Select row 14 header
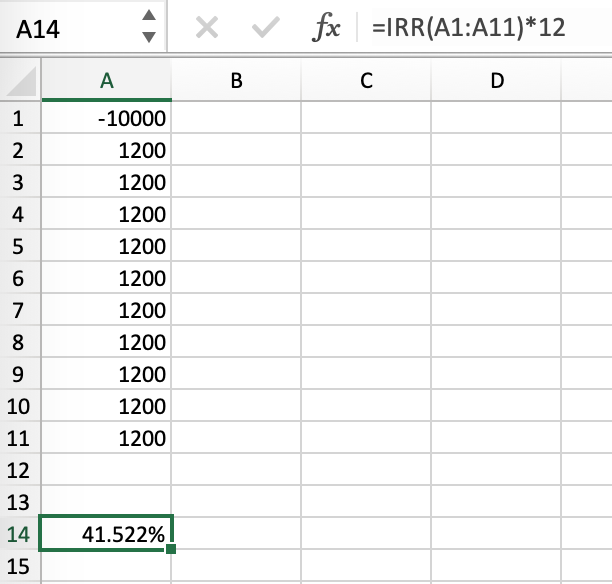The image size is (612, 584). pos(20,534)
